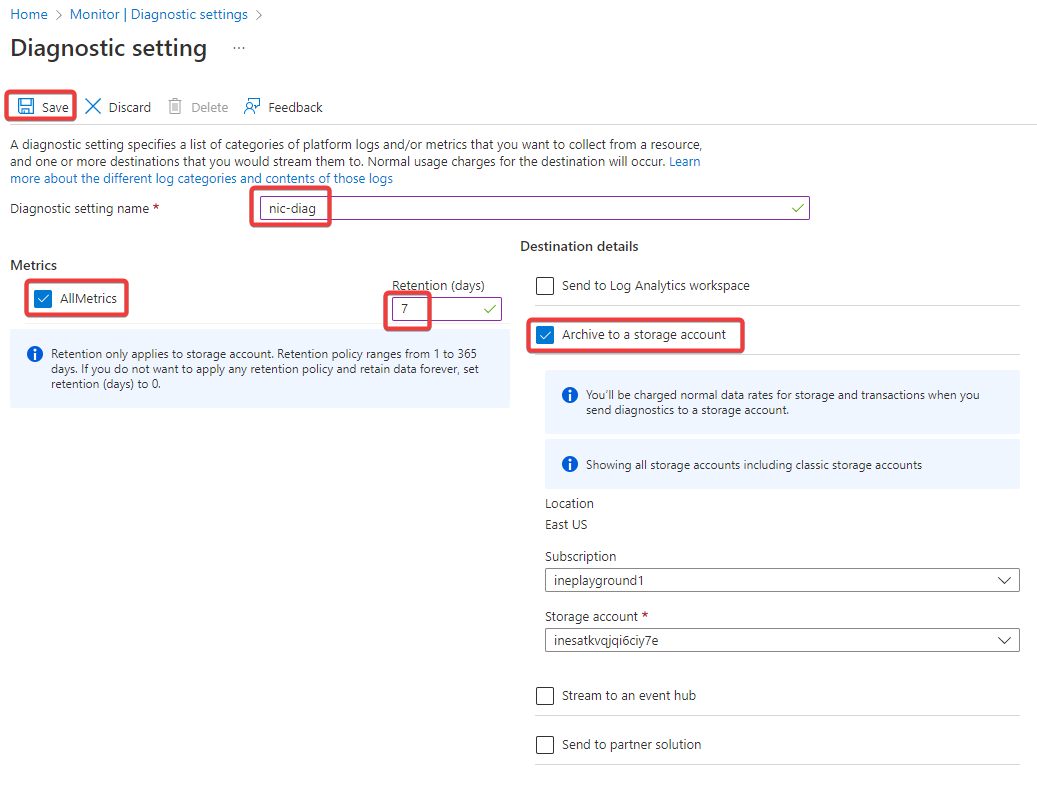Enable Send to Log Analytics workspace
The image size is (1037, 795).
(x=545, y=286)
